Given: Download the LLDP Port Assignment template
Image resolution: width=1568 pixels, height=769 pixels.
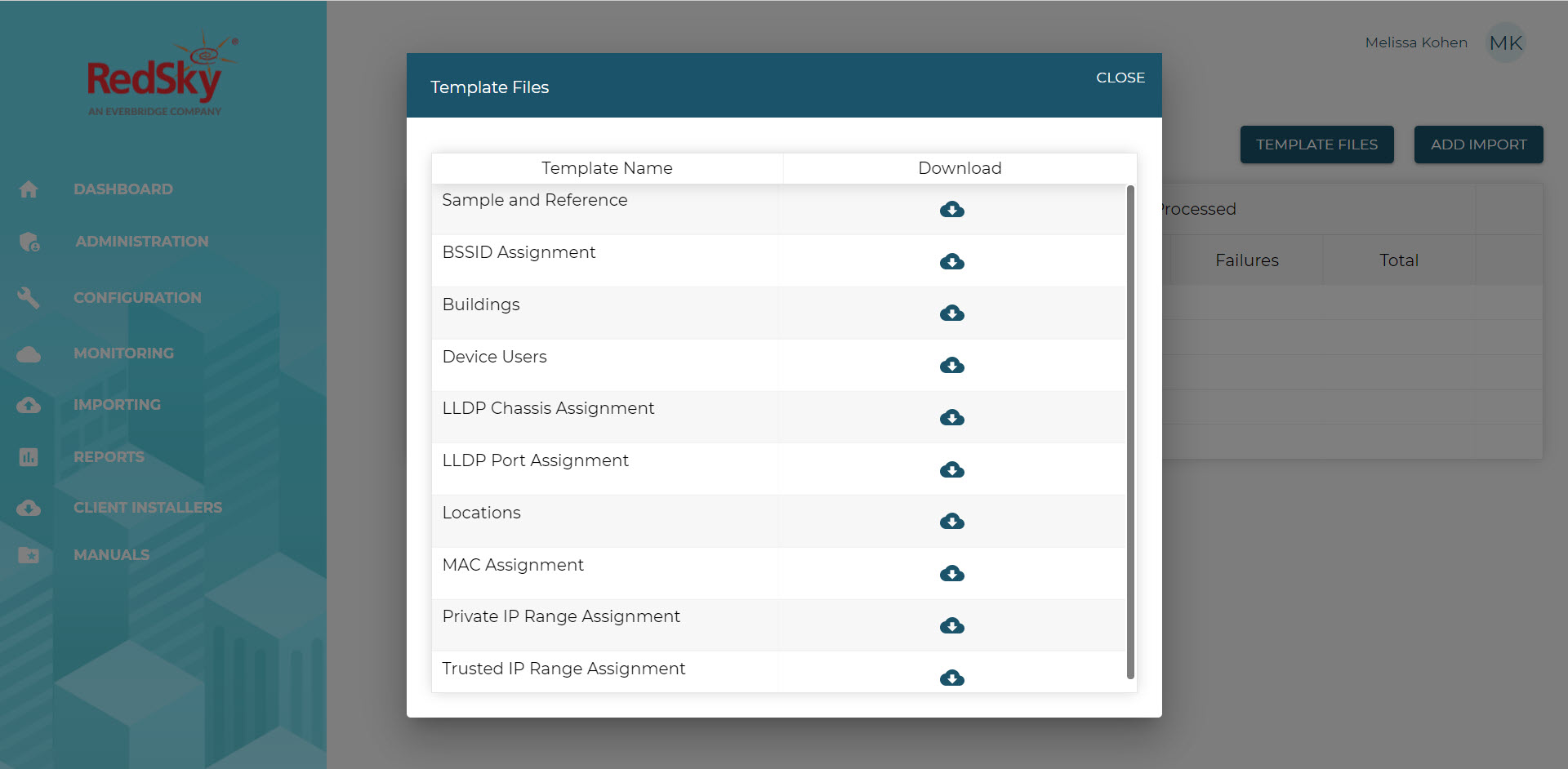Looking at the screenshot, I should (x=952, y=469).
